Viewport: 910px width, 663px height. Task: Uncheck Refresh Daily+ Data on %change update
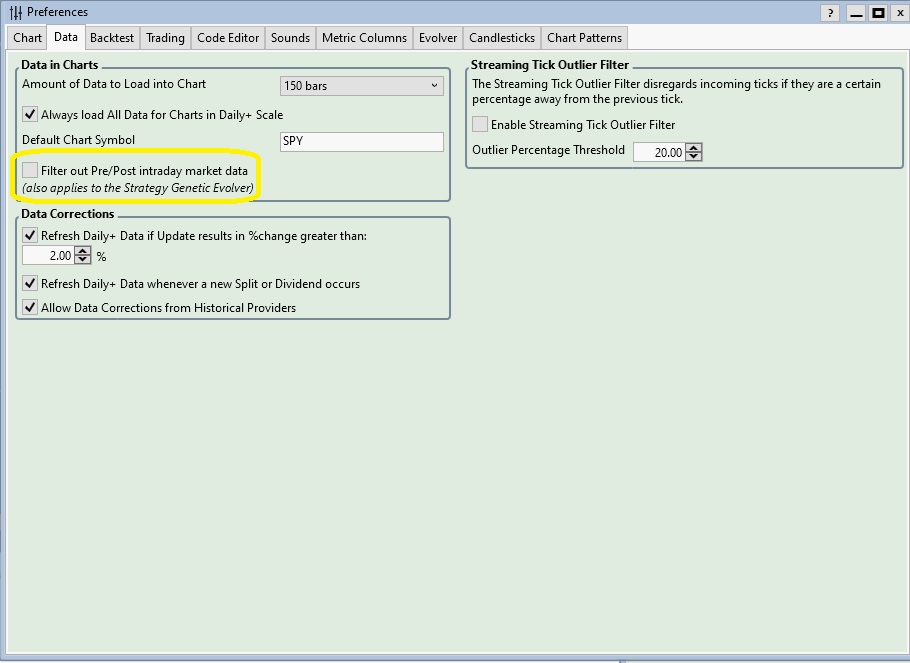point(30,236)
